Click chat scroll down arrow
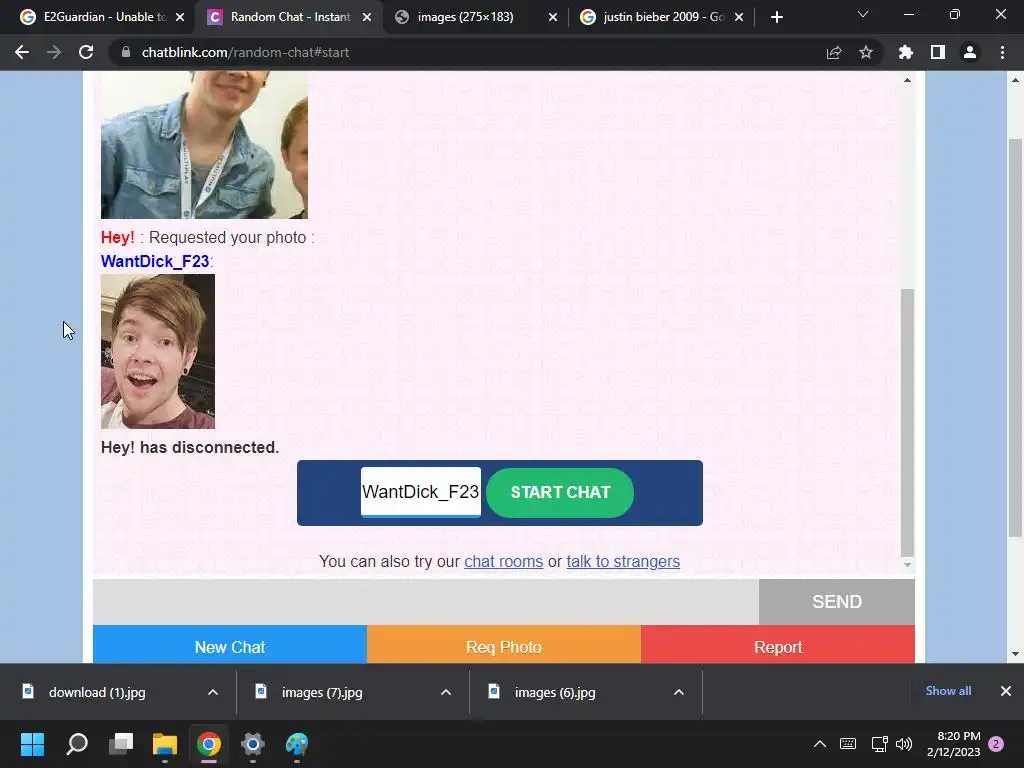 (907, 565)
